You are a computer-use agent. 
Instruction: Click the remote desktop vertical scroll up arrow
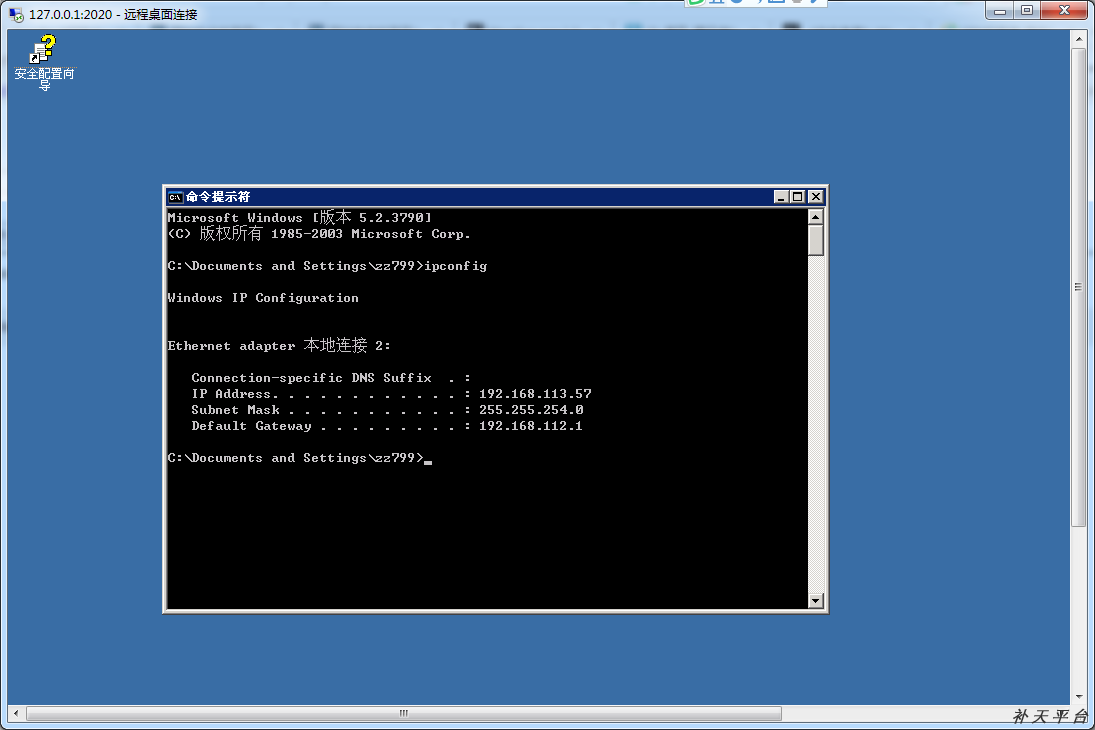[x=1078, y=38]
